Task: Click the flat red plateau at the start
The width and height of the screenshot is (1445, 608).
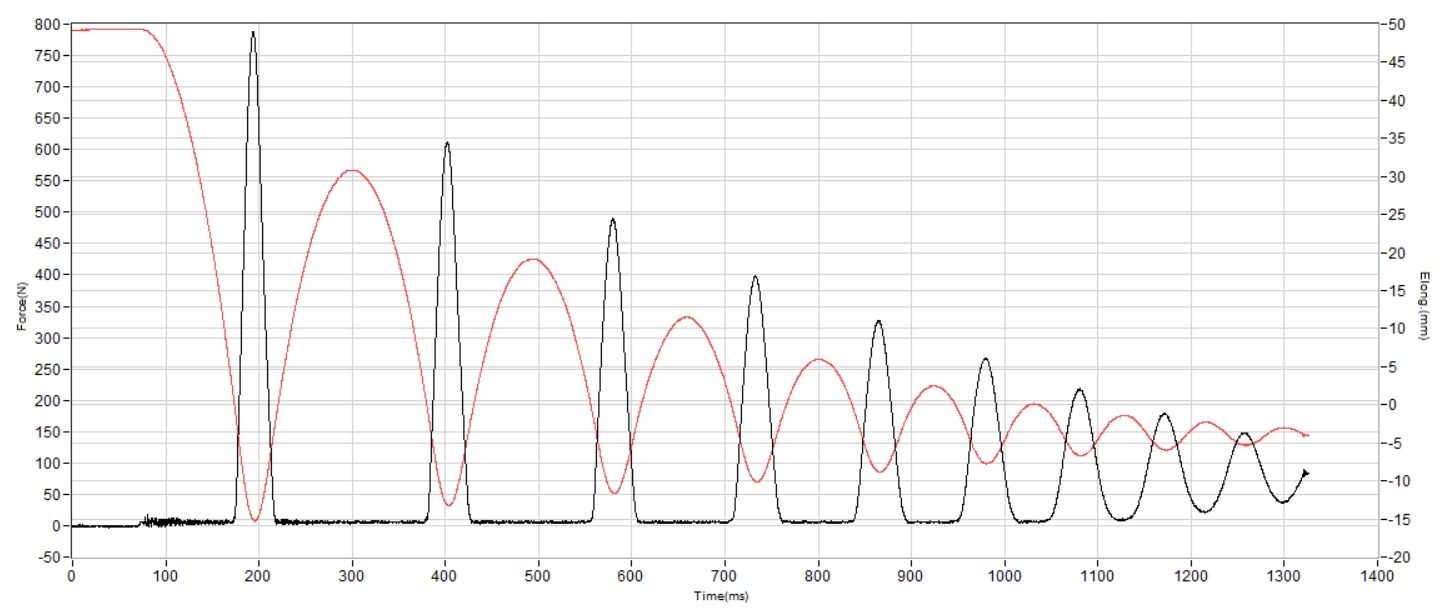Action: (100, 29)
